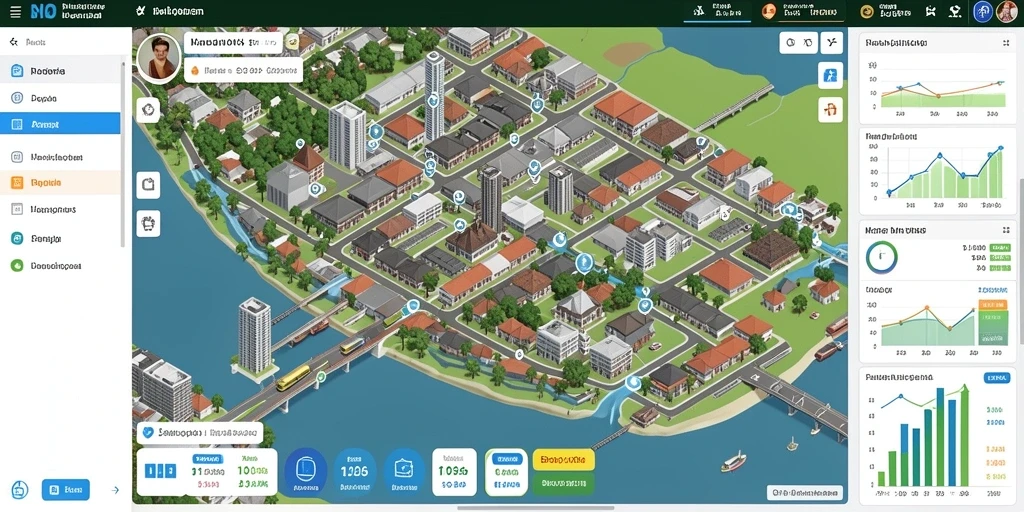This screenshot has height=512, width=1024.
Task: Click the name card beside the map avatar
Action: (233, 43)
